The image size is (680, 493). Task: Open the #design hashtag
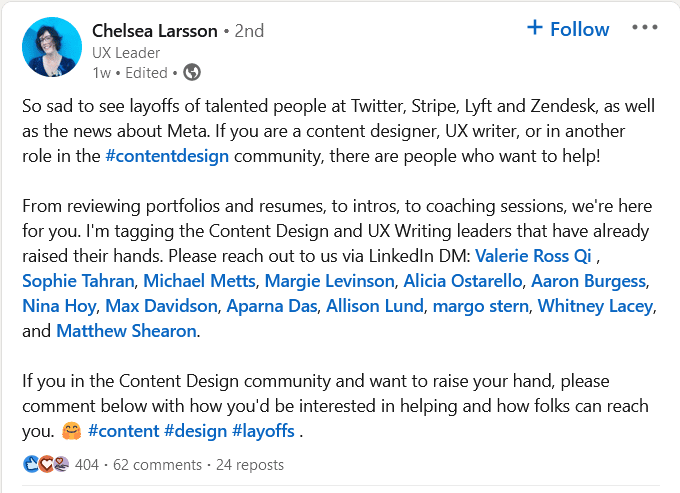point(196,431)
